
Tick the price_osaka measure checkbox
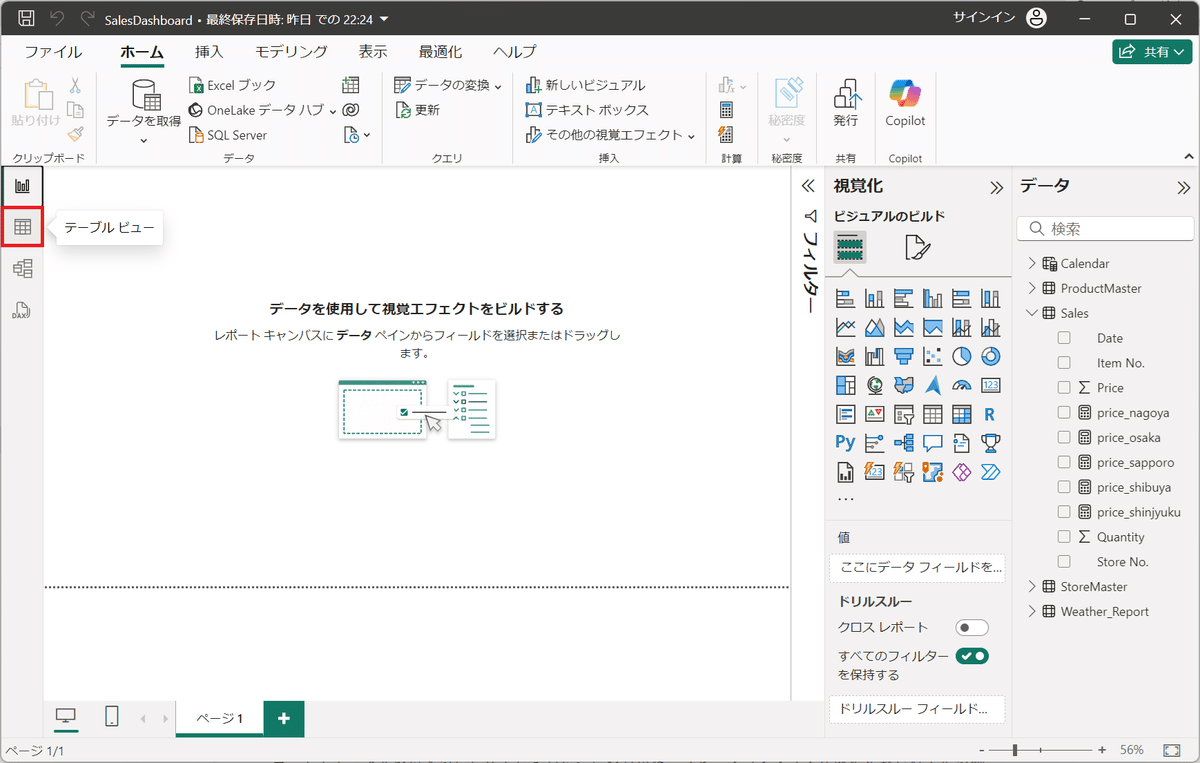pyautogui.click(x=1064, y=437)
